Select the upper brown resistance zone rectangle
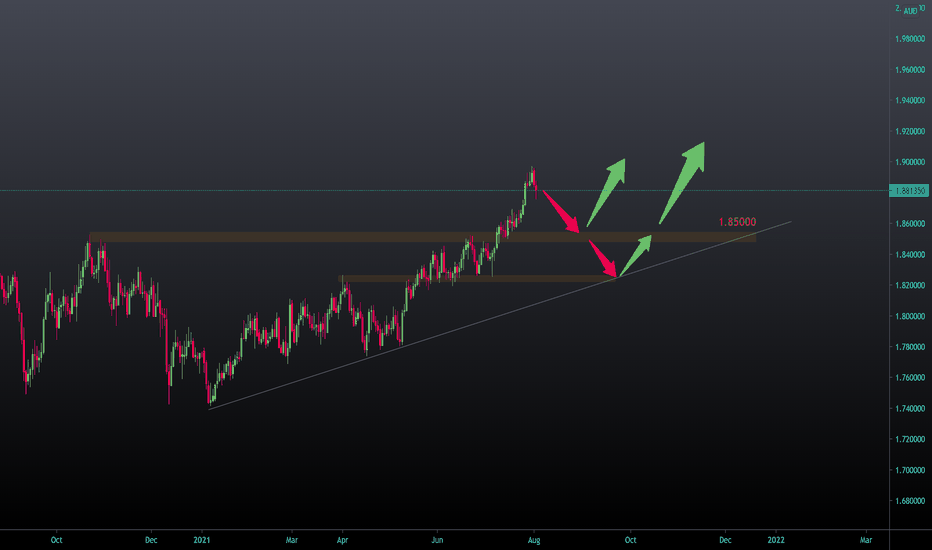Viewport: 932px width, 550px height. [x=423, y=237]
